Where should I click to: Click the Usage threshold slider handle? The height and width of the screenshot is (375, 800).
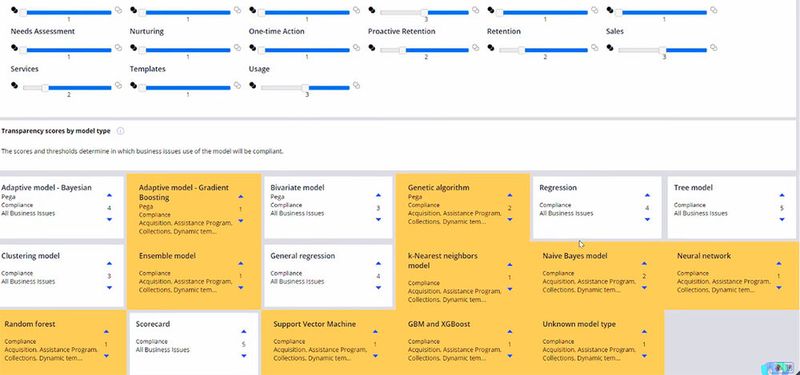pyautogui.click(x=305, y=88)
